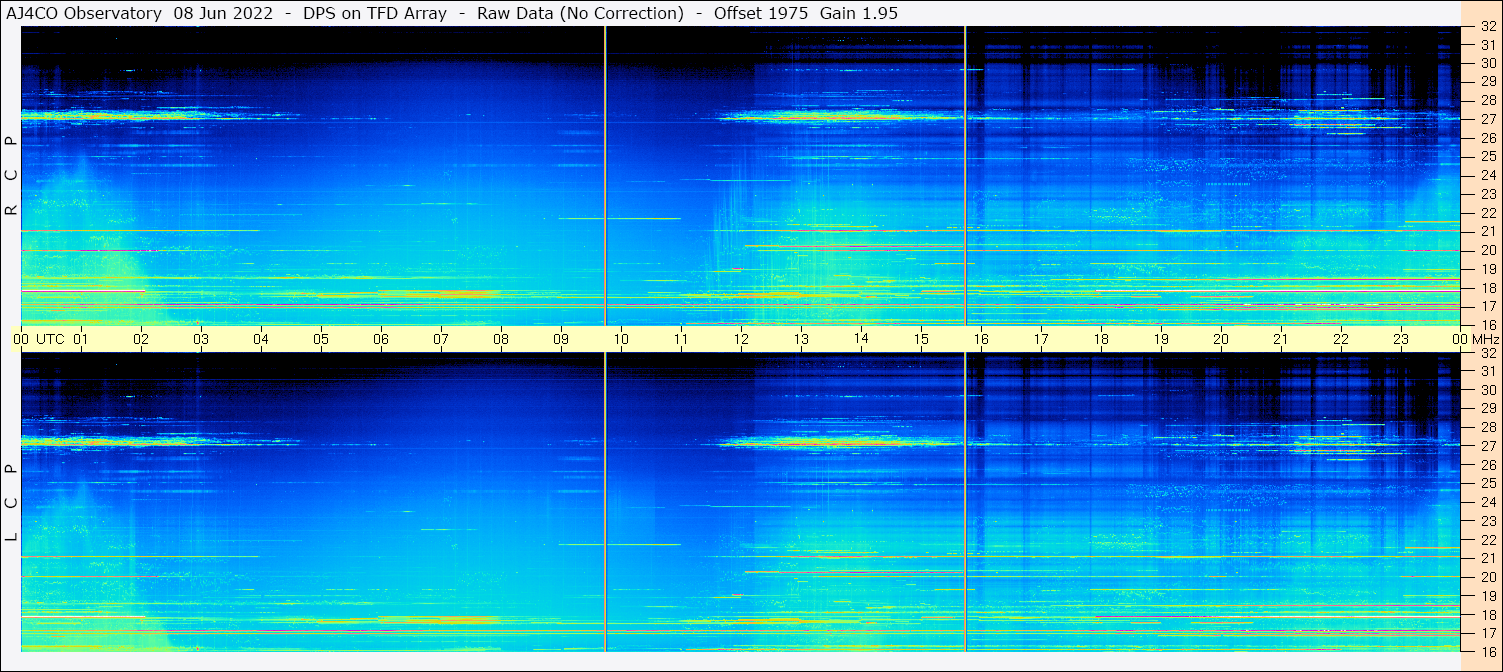This screenshot has height=672, width=1503.
Task: Click hour '10' on the UTC time axis
Action: [621, 339]
